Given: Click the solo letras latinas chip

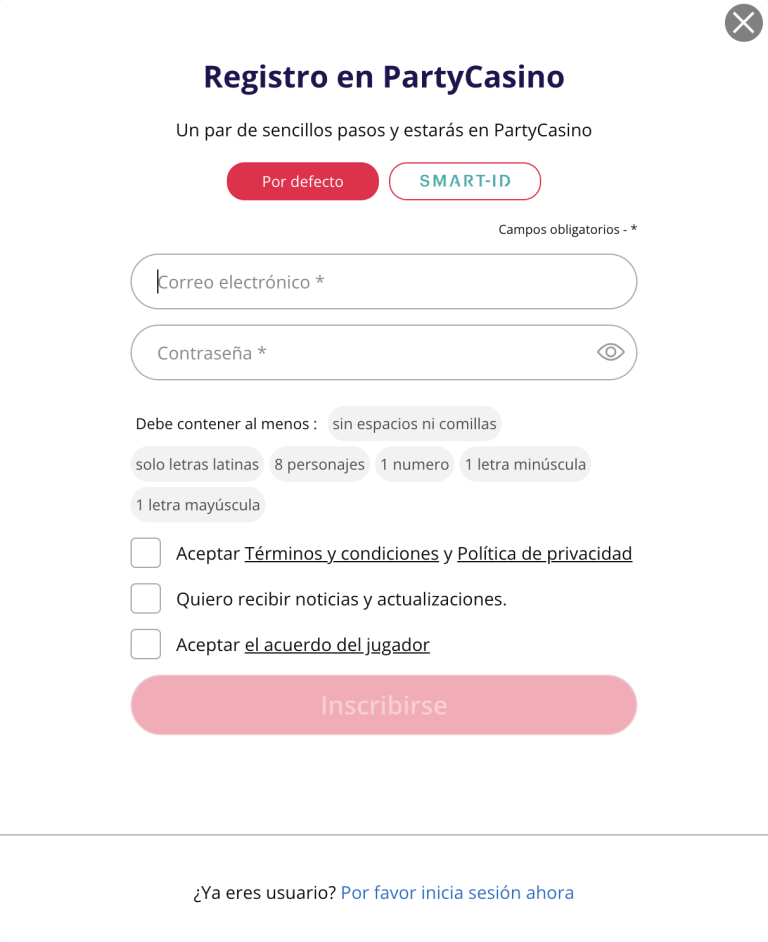Looking at the screenshot, I should click(197, 464).
